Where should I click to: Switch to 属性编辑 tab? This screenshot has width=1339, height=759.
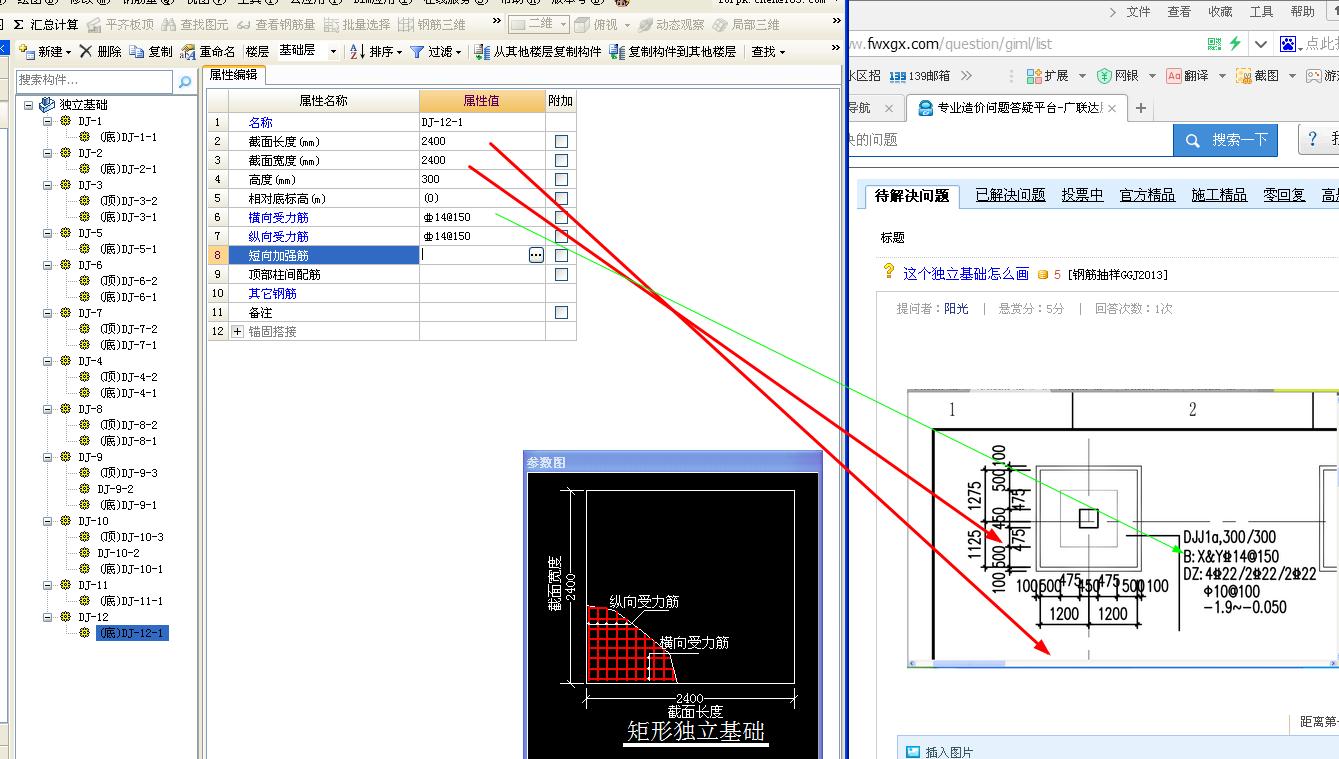(233, 74)
